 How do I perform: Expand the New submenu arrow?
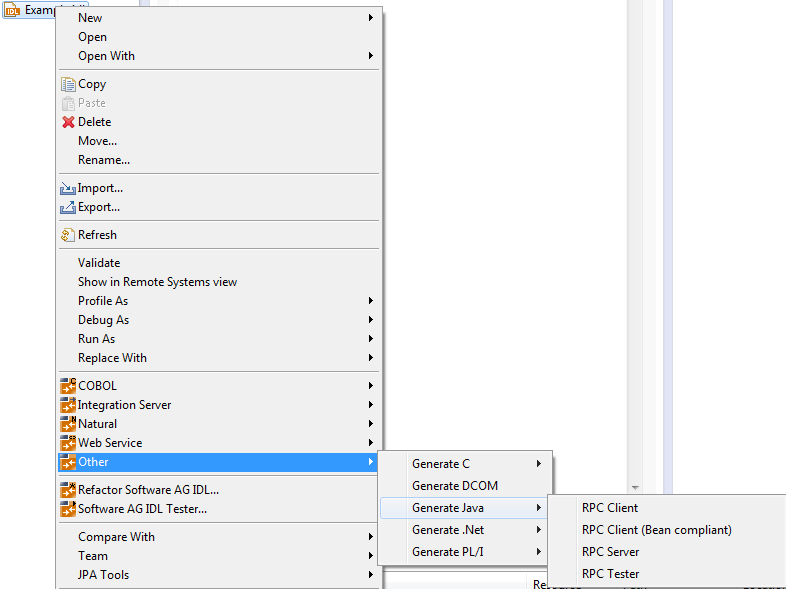coord(371,18)
